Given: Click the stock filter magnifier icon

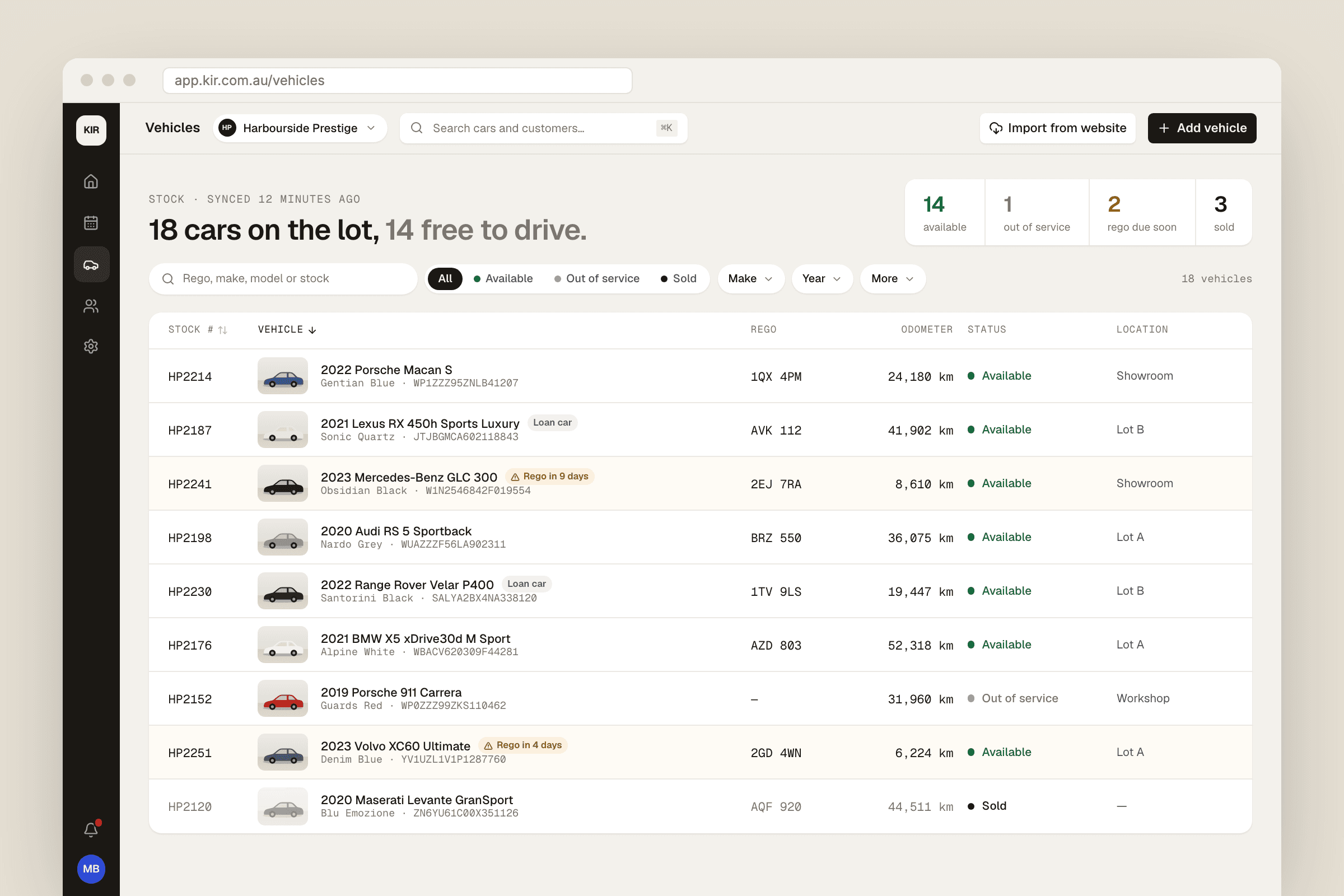Looking at the screenshot, I should tap(168, 279).
